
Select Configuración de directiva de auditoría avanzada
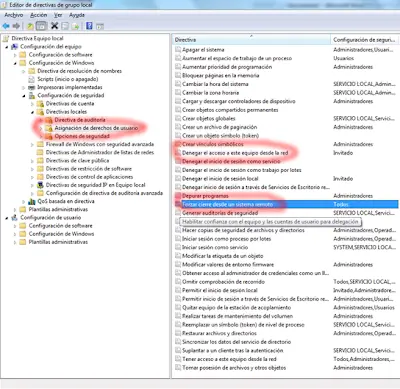[x=104, y=193]
